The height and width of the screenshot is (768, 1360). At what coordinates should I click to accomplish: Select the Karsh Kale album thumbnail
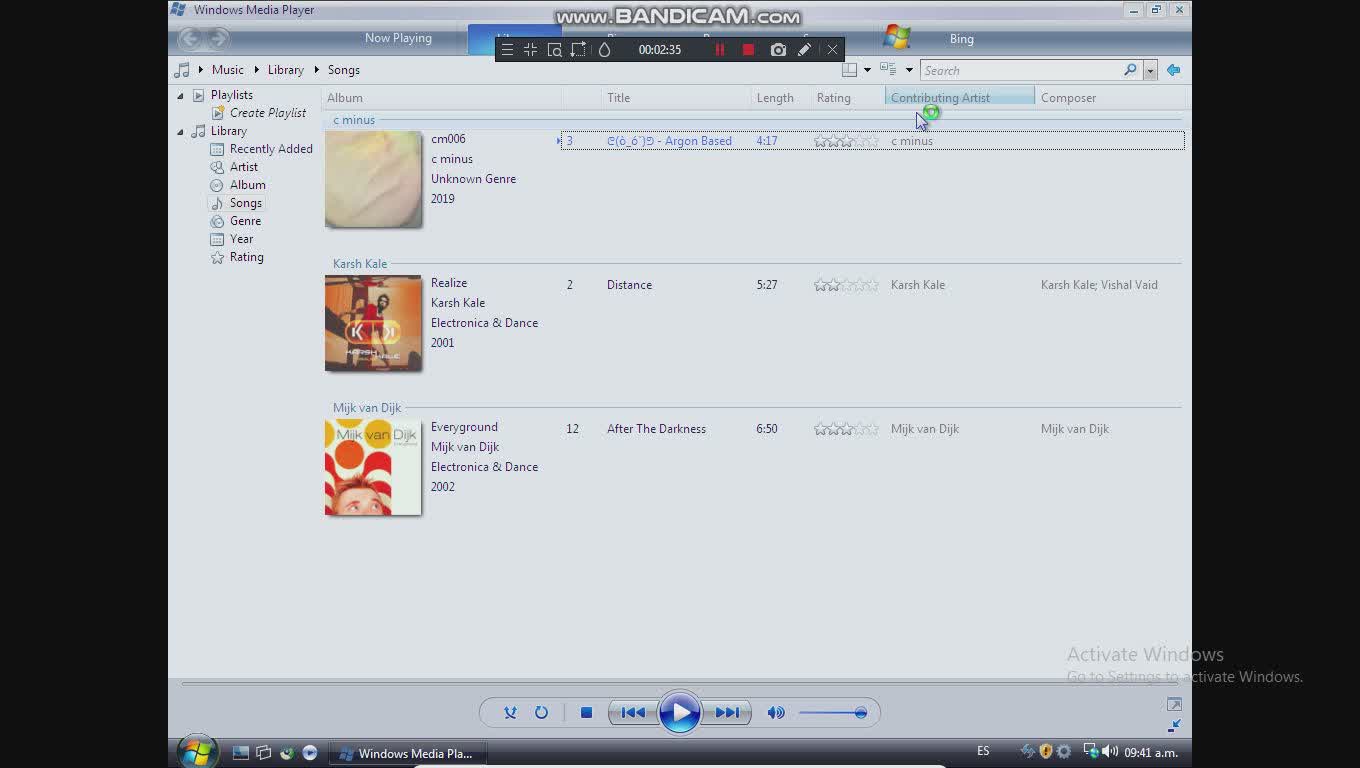click(373, 323)
